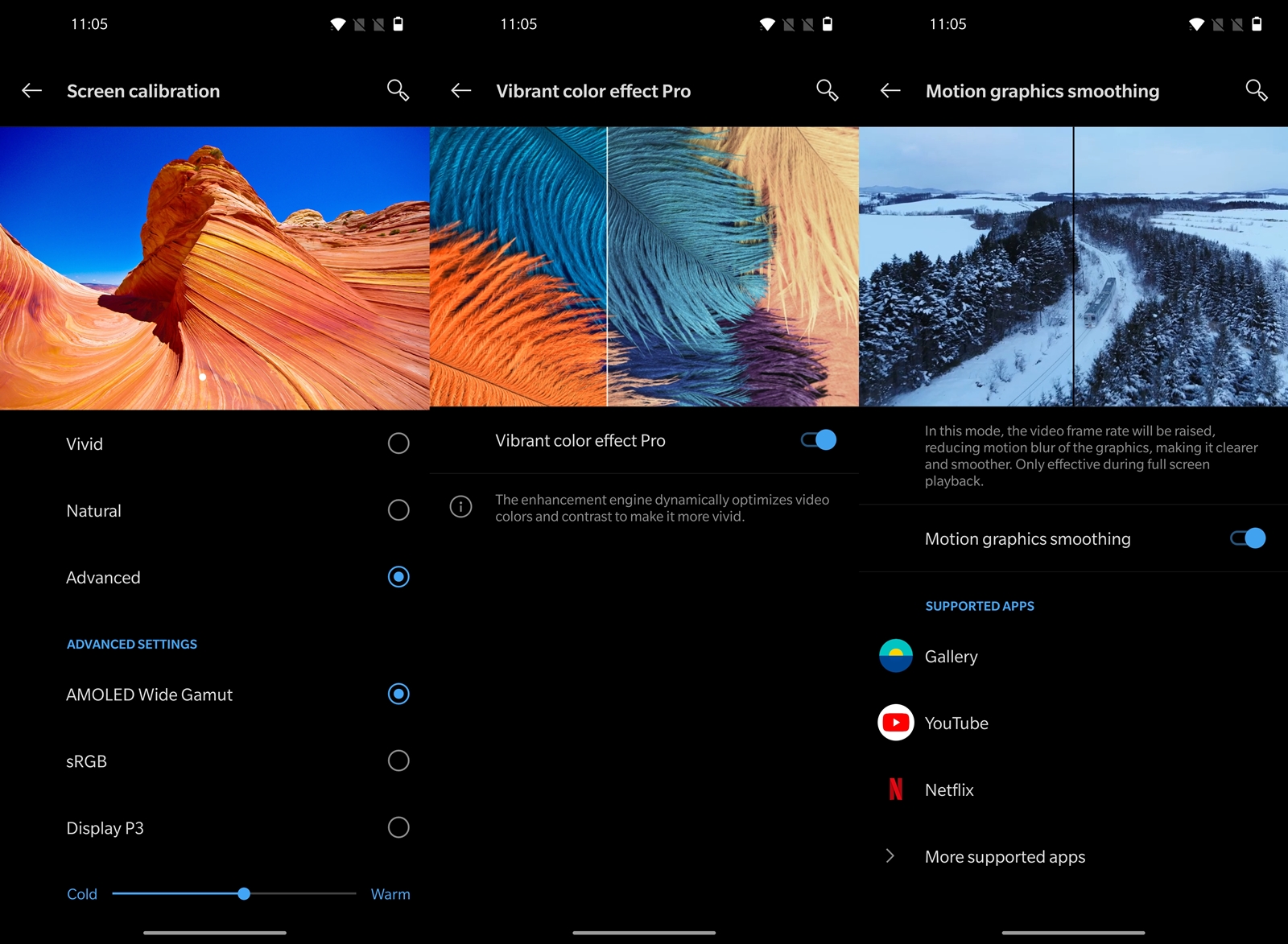This screenshot has width=1288, height=944.
Task: Tap the snowy forest preview image
Action: [1073, 266]
